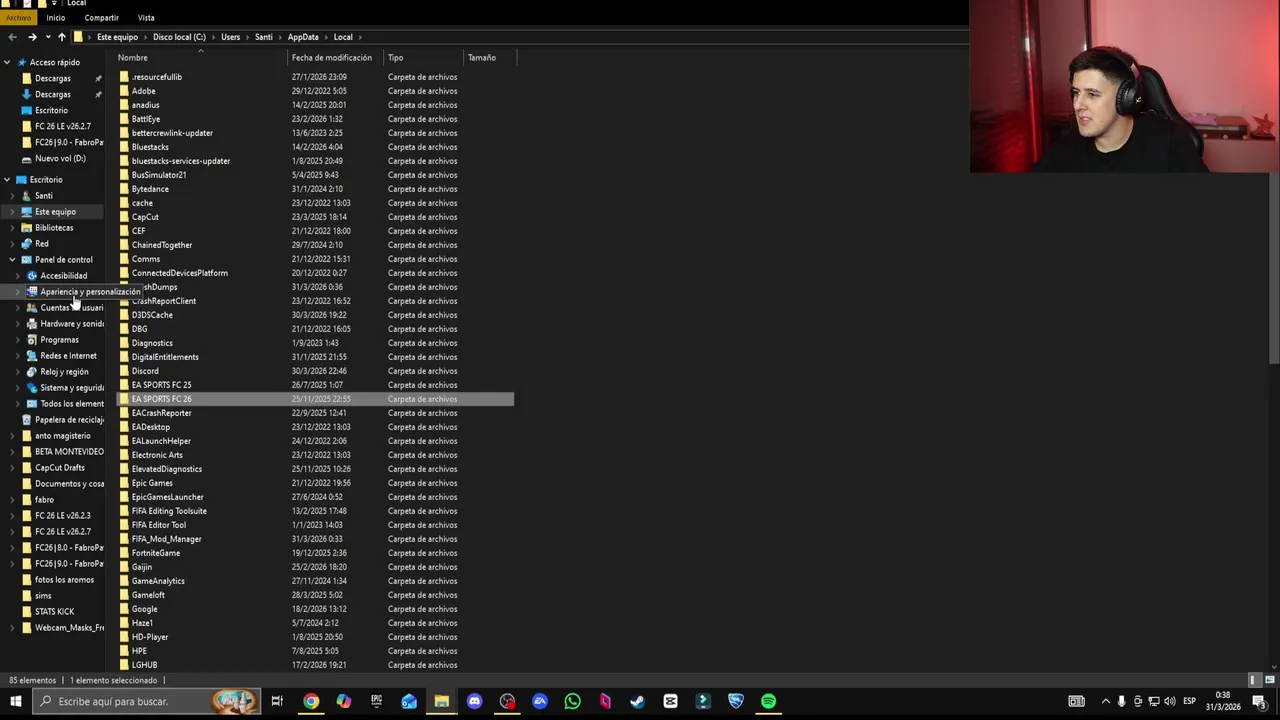1280x720 pixels.
Task: Expand the Programas tree node
Action: point(18,340)
